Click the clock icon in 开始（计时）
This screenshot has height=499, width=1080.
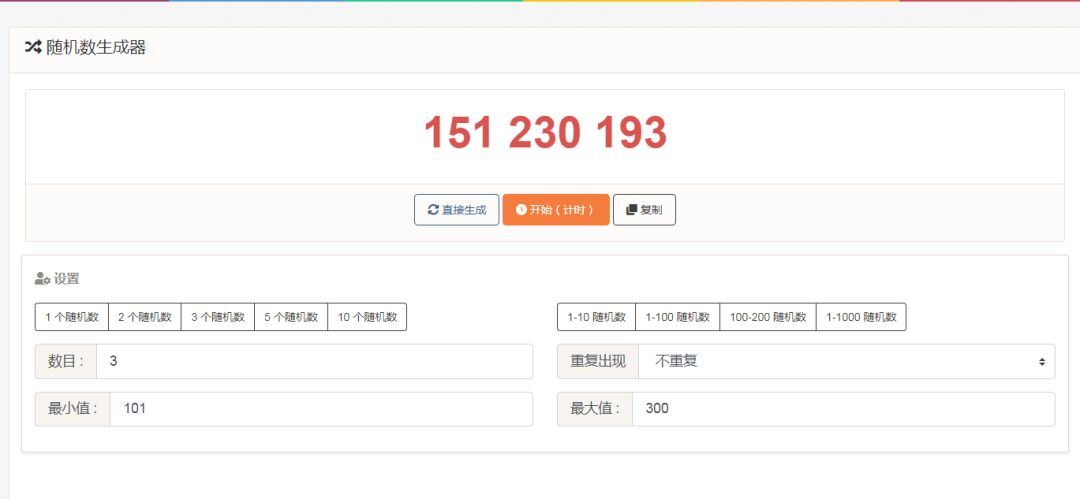[x=521, y=210]
